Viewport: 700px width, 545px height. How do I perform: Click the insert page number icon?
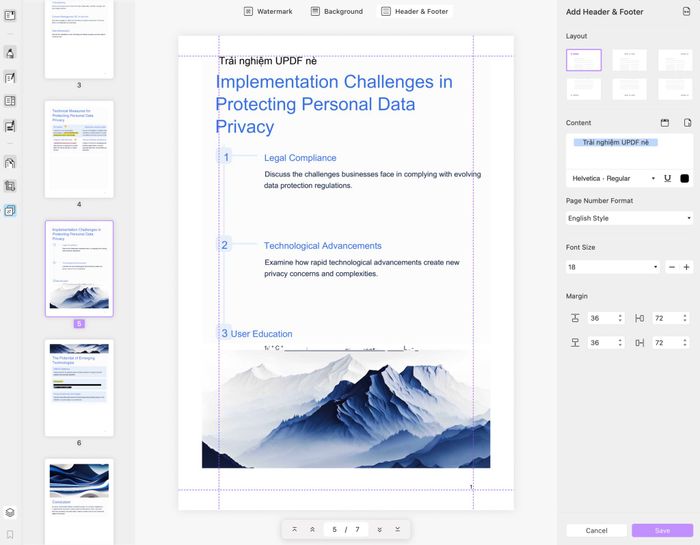coord(687,123)
